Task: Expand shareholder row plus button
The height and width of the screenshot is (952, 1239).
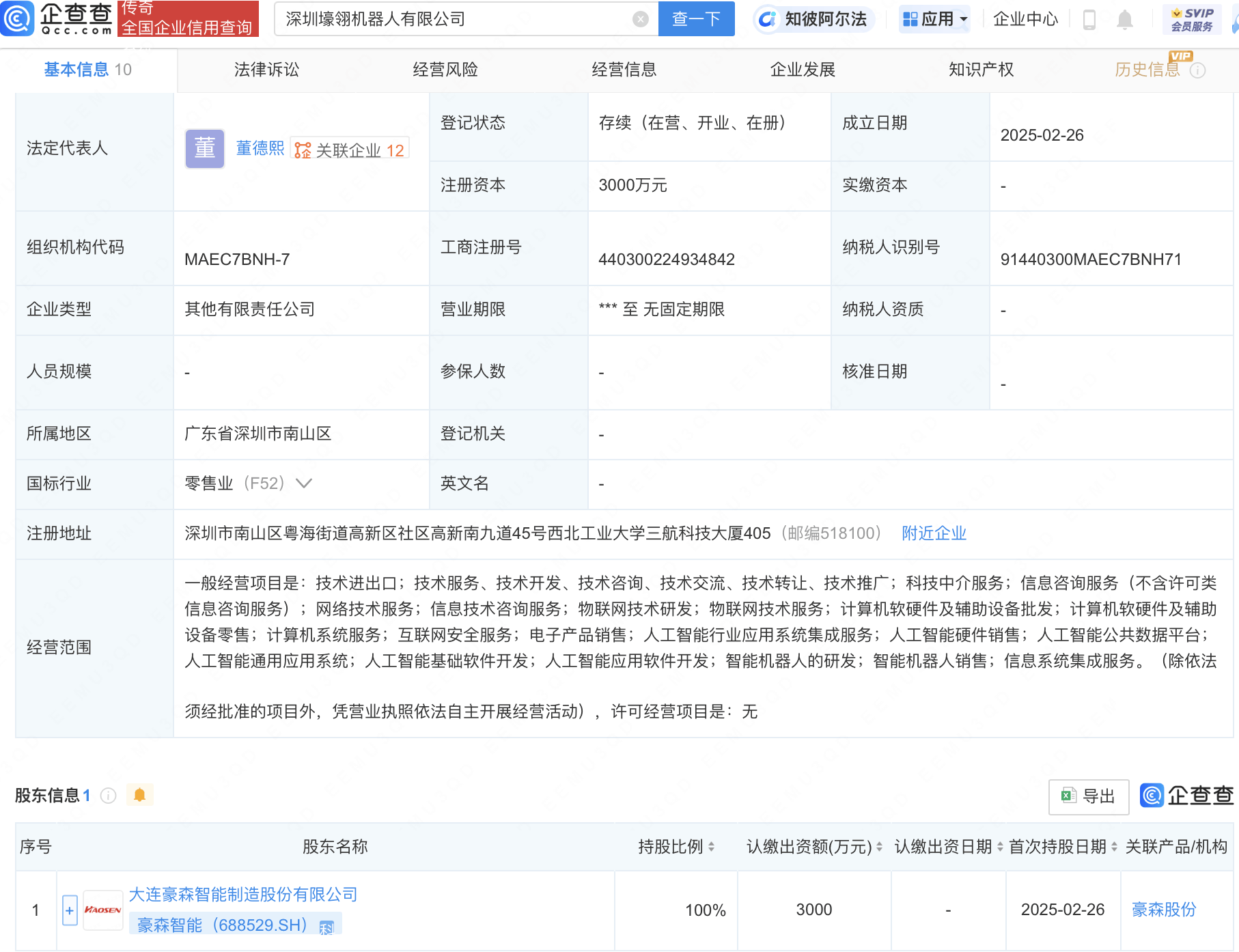Action: [70, 910]
